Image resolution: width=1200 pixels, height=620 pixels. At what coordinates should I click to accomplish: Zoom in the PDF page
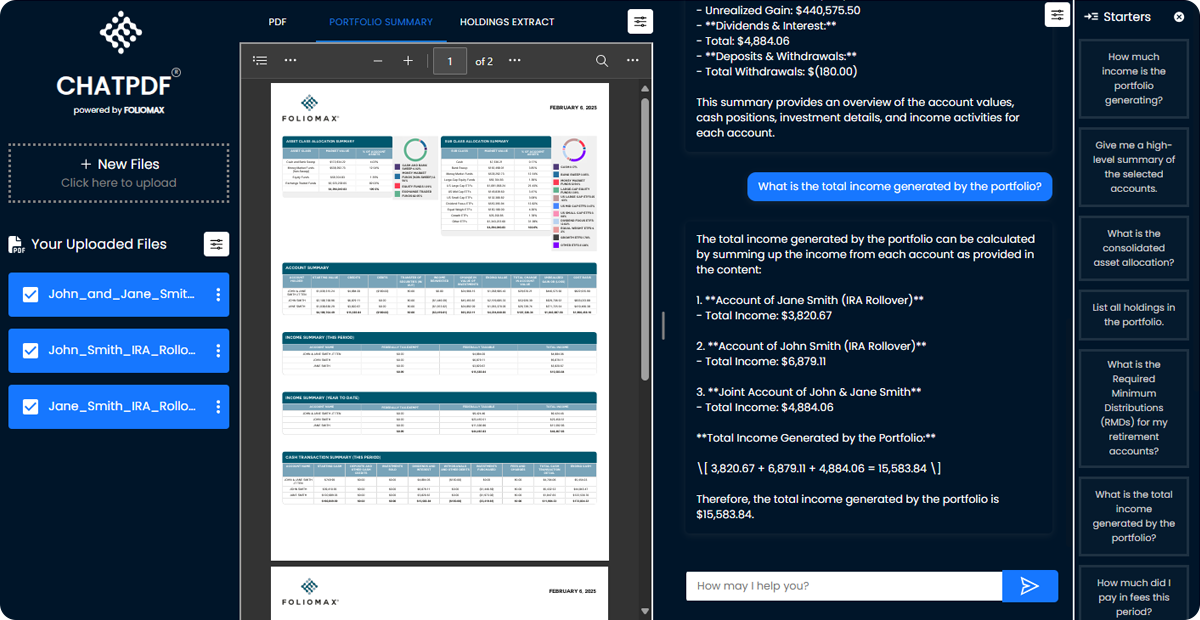click(x=408, y=61)
